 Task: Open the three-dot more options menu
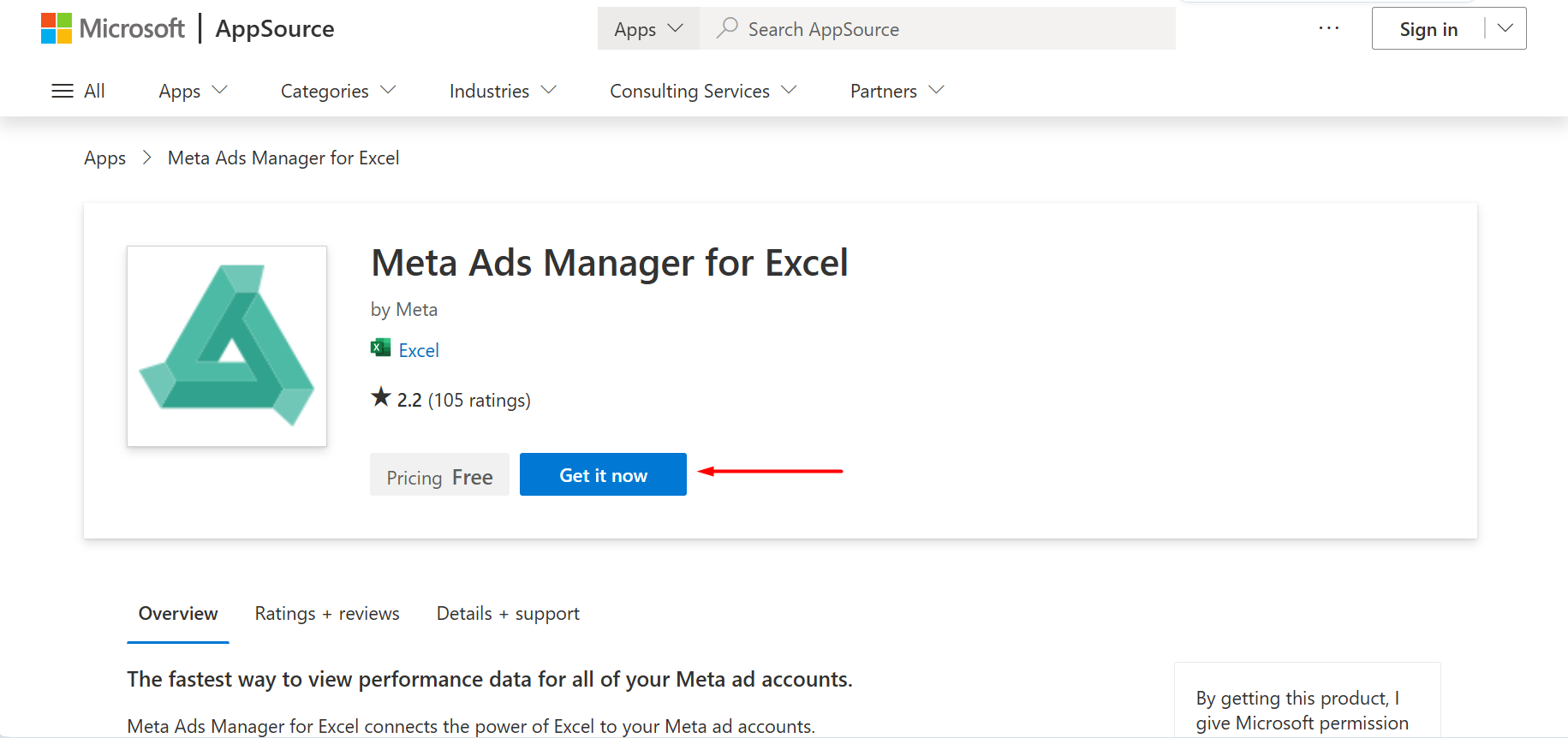tap(1328, 28)
